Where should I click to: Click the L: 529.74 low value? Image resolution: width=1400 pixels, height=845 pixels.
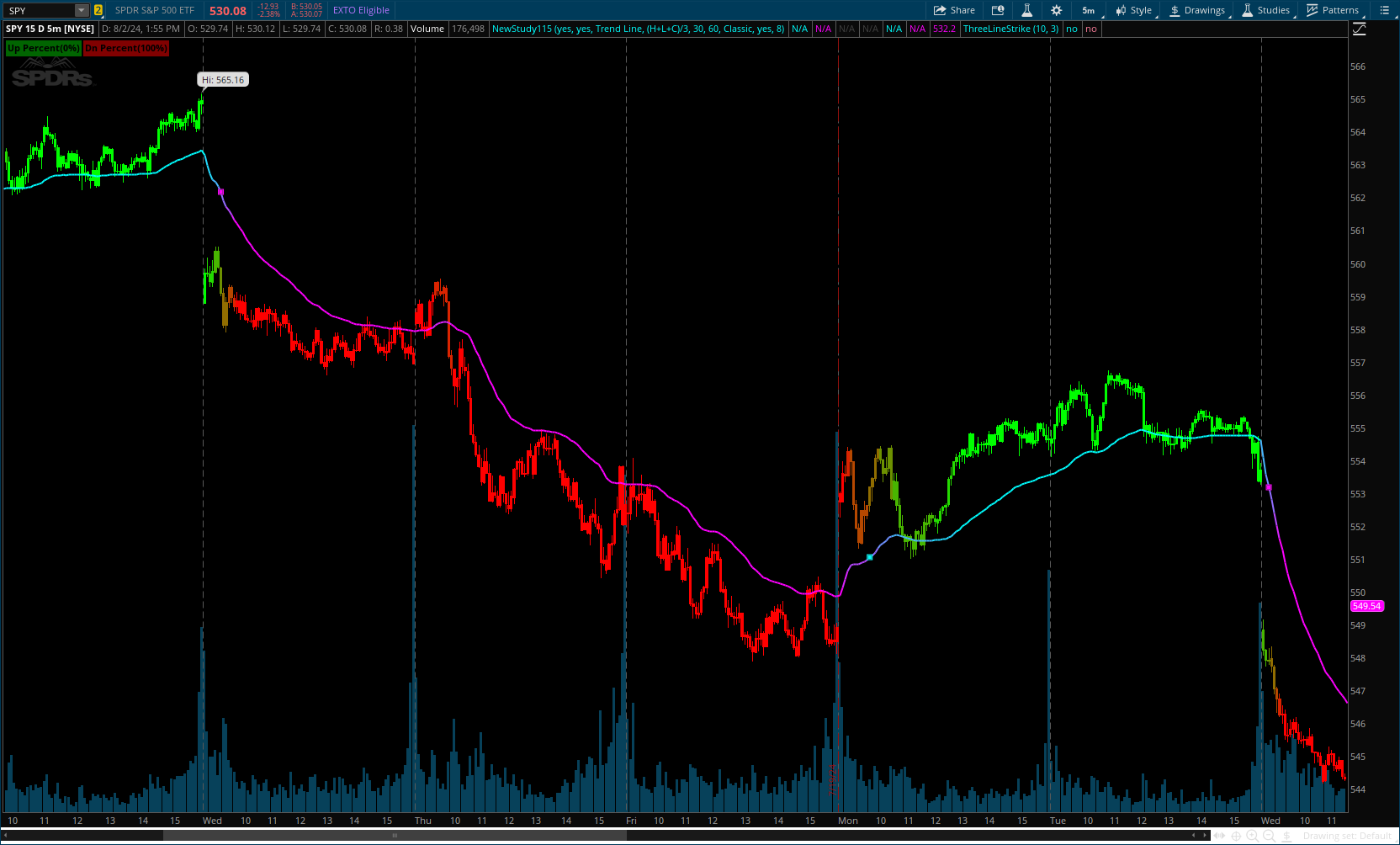301,29
